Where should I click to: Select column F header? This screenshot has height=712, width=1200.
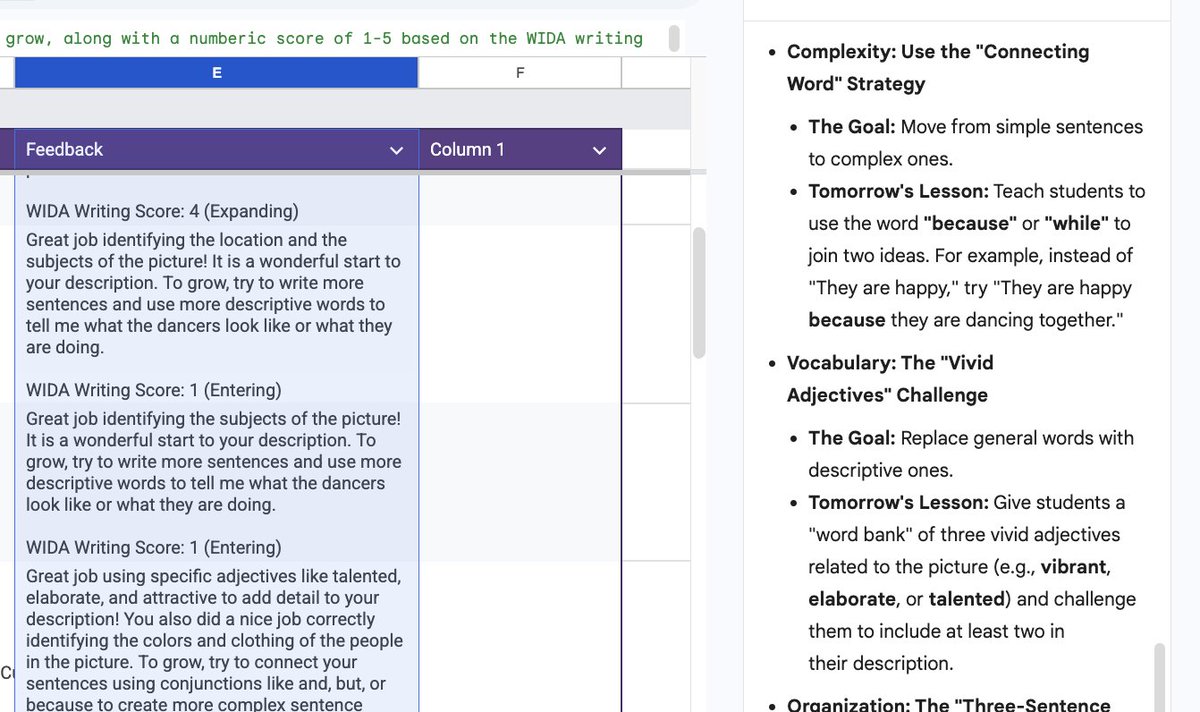520,72
